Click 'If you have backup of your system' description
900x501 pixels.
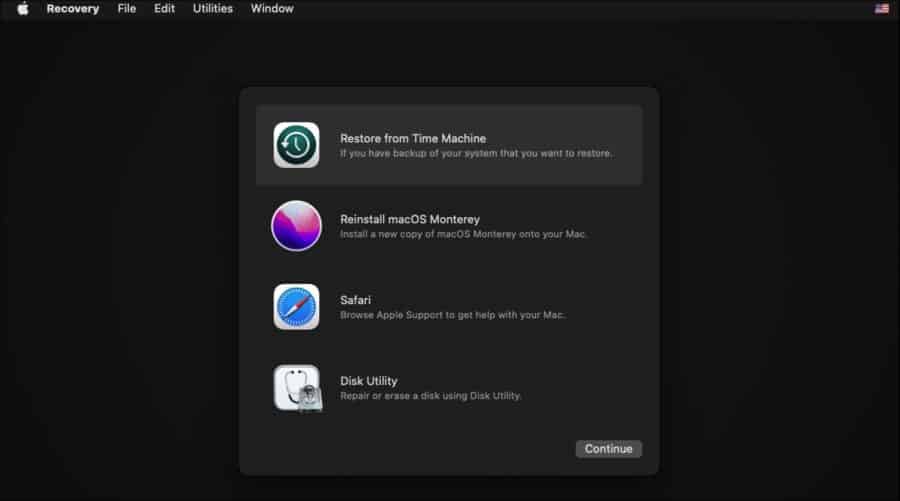click(x=476, y=153)
